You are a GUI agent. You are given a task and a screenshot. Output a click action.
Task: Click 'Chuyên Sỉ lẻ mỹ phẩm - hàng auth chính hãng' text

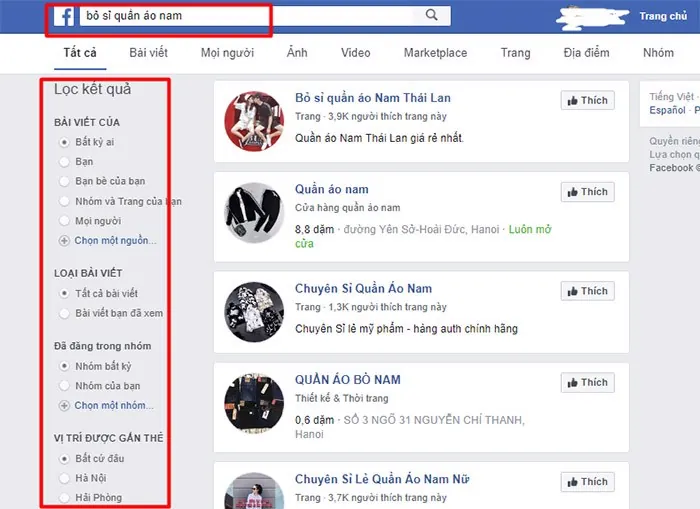[x=406, y=329]
